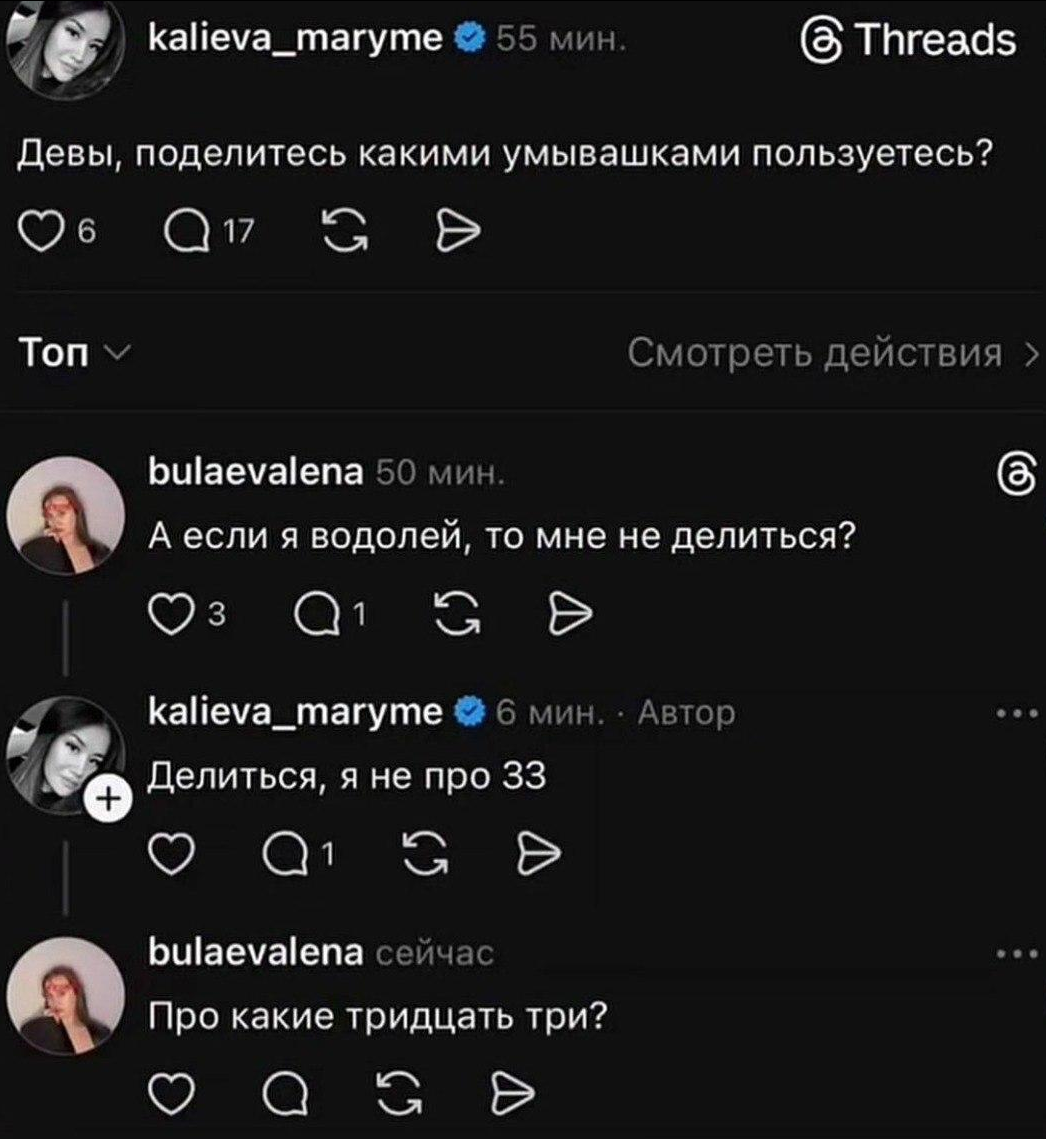This screenshot has width=1046, height=1139.
Task: Expand the Топ sorting dropdown
Action: 75,353
